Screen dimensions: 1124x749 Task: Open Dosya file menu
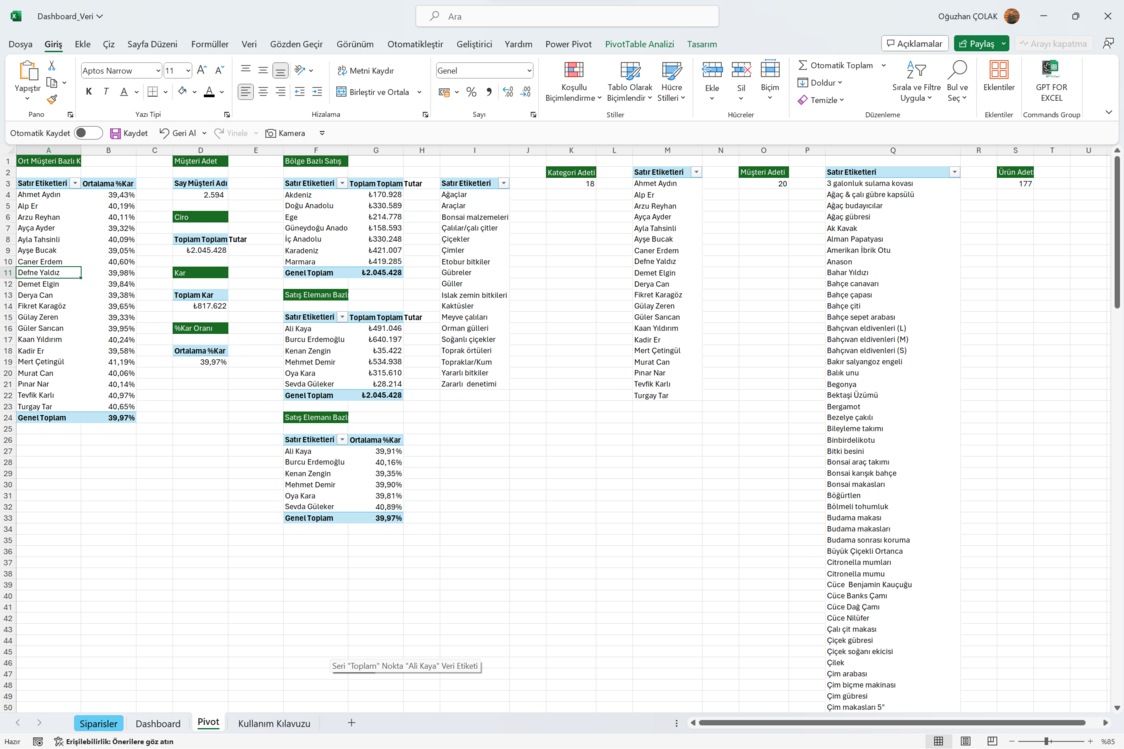(x=20, y=44)
